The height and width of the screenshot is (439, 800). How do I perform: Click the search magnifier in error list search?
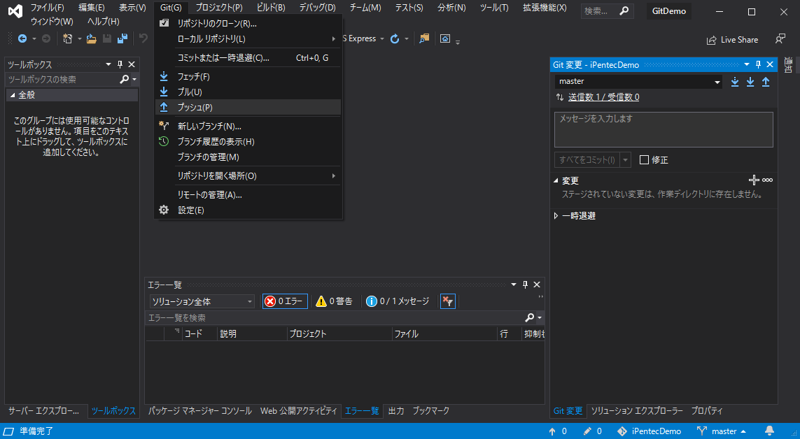pos(530,318)
